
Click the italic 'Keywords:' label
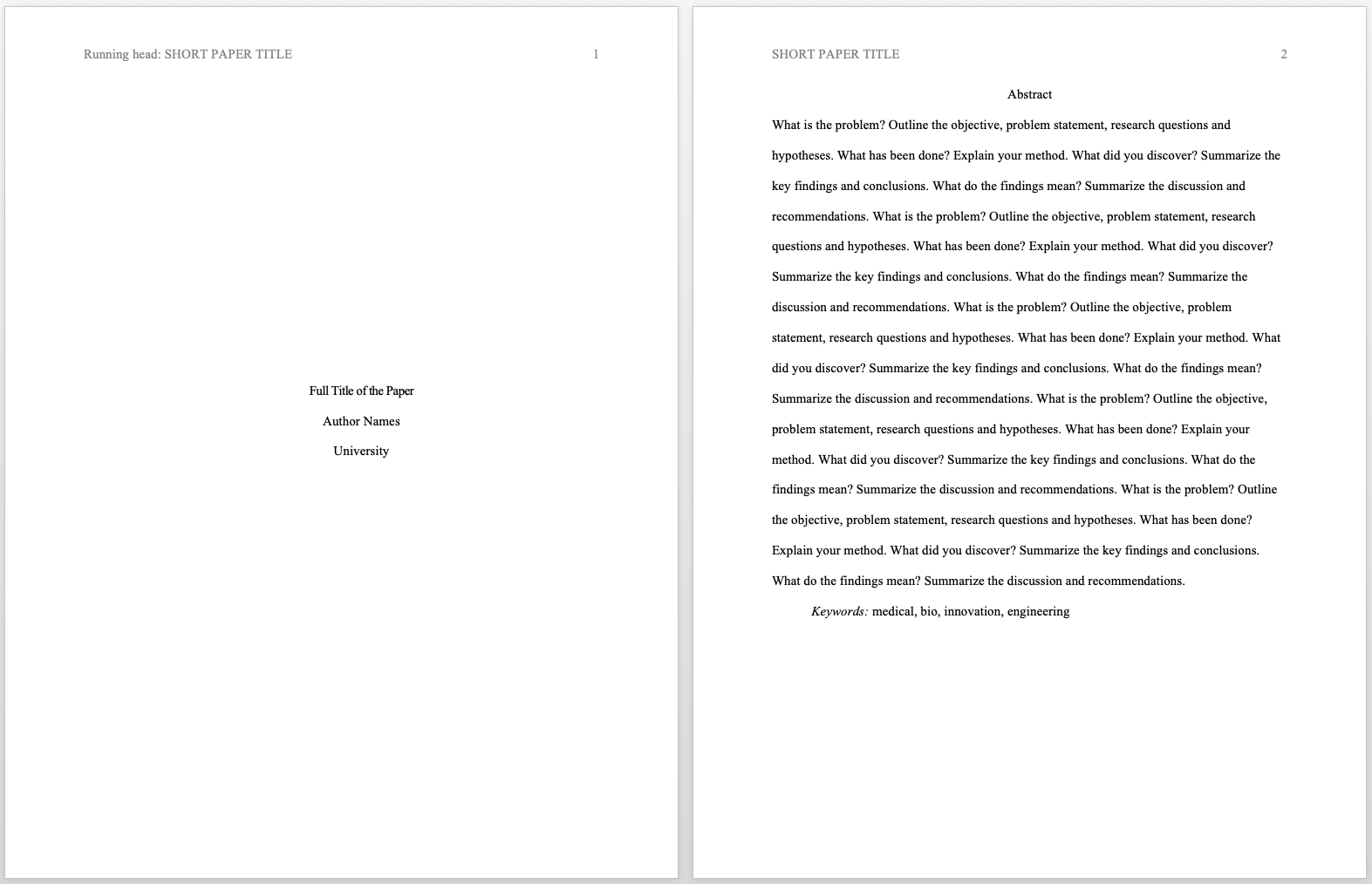(x=840, y=611)
